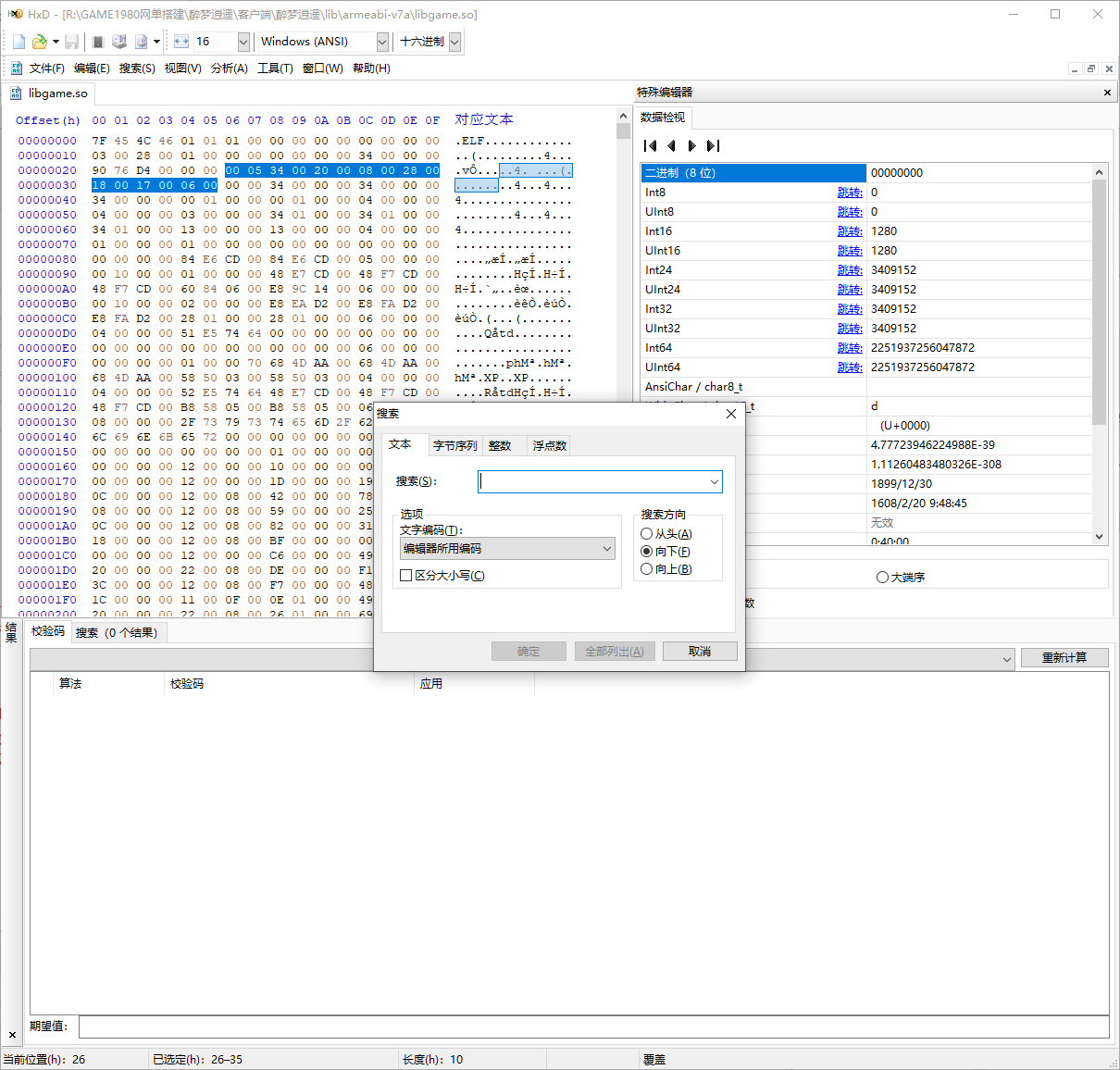Click the 搜索(S) text input field
This screenshot has width=1120, height=1070.
592,481
